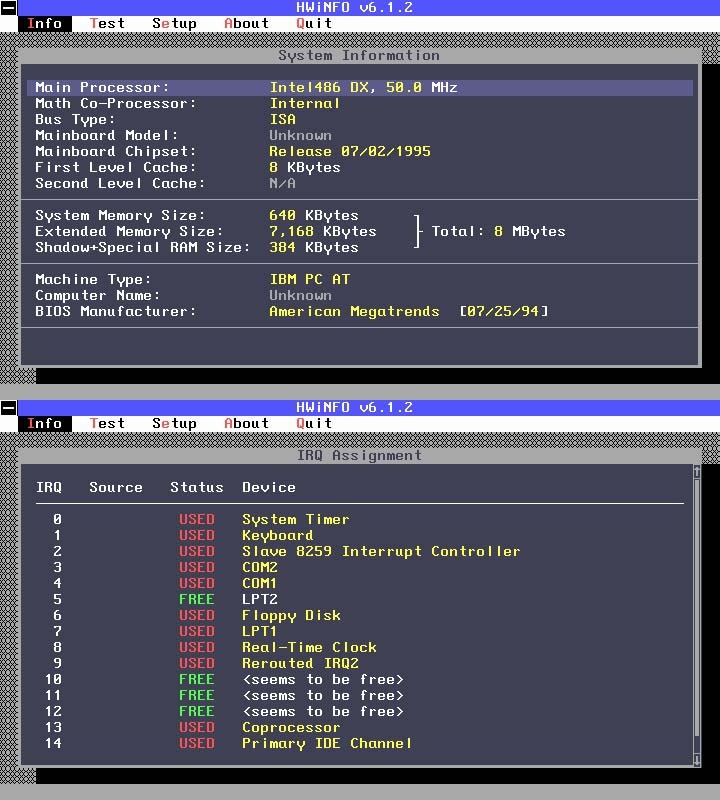Click Shadow+Special RAM '384 KBytes' value
The width and height of the screenshot is (720, 800).
[x=314, y=247]
